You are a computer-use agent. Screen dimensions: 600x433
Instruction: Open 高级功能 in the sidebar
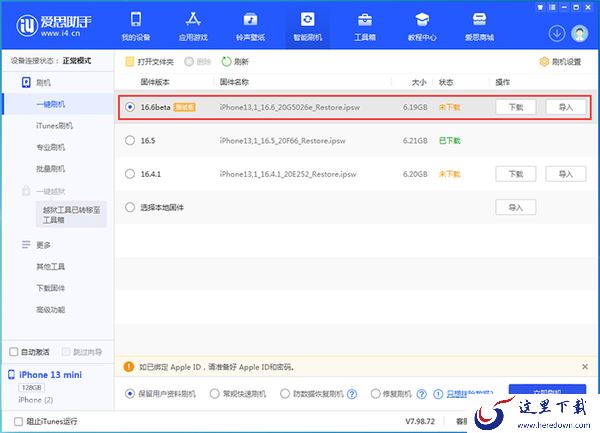(51, 309)
